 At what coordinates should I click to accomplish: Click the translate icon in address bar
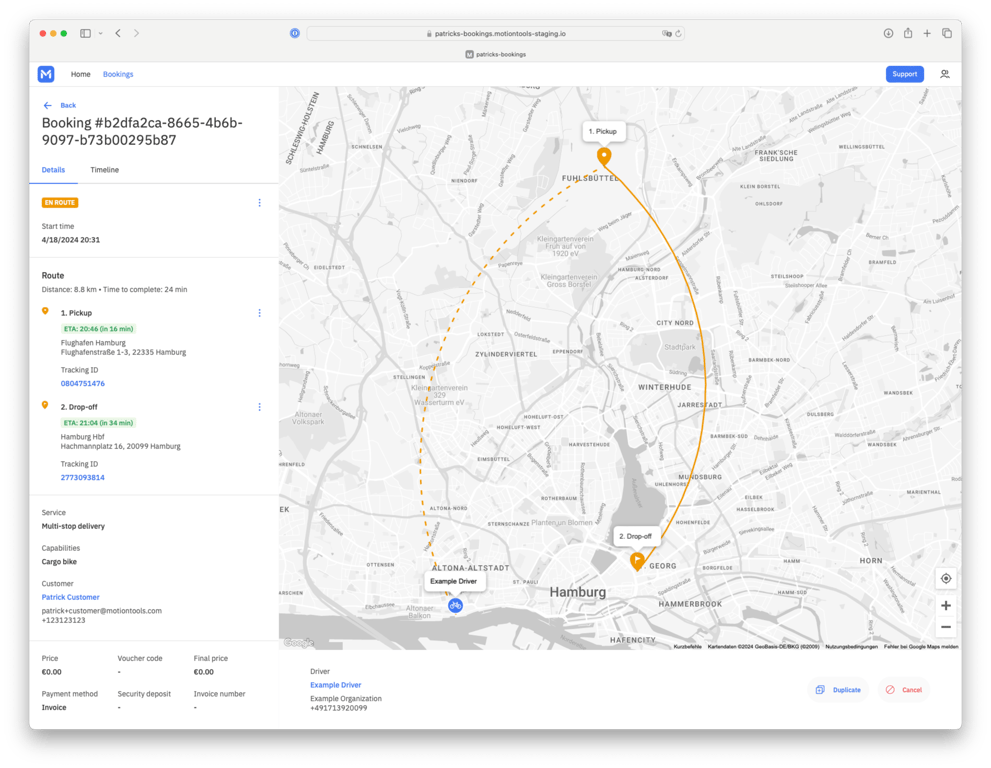coord(666,34)
